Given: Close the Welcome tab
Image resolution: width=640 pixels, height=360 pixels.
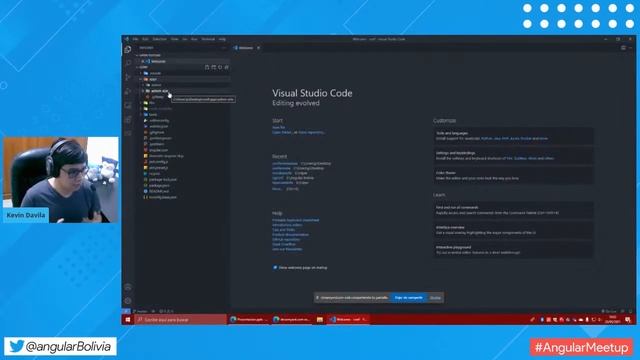Looking at the screenshot, I should (x=258, y=48).
